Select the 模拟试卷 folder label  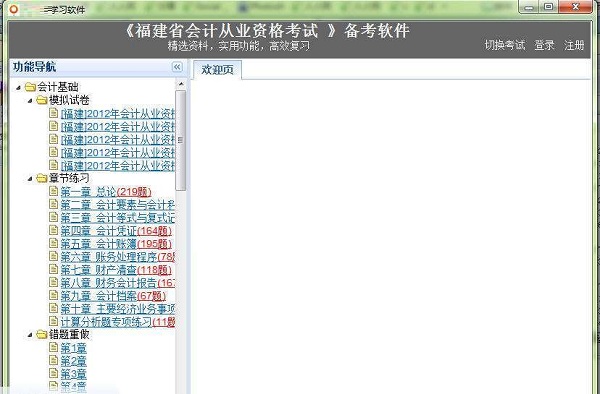69,100
